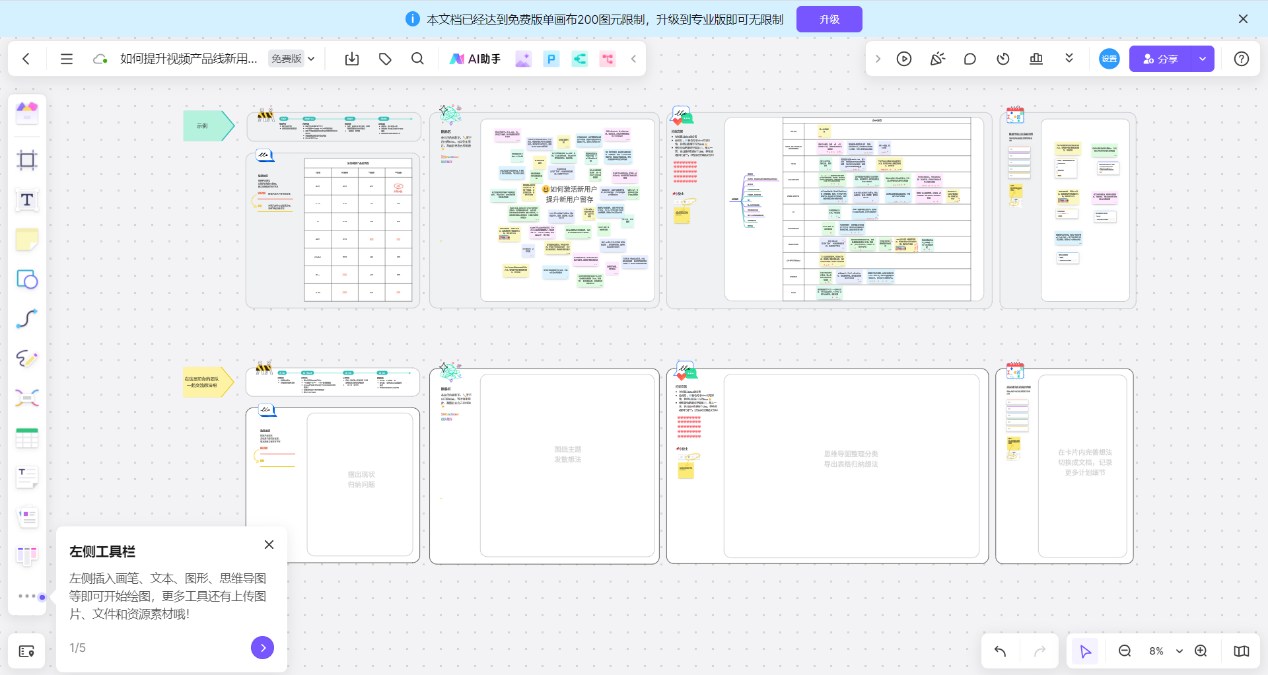Open the voting bar-chart icon
Viewport: 1268px width, 675px height.
1036,59
